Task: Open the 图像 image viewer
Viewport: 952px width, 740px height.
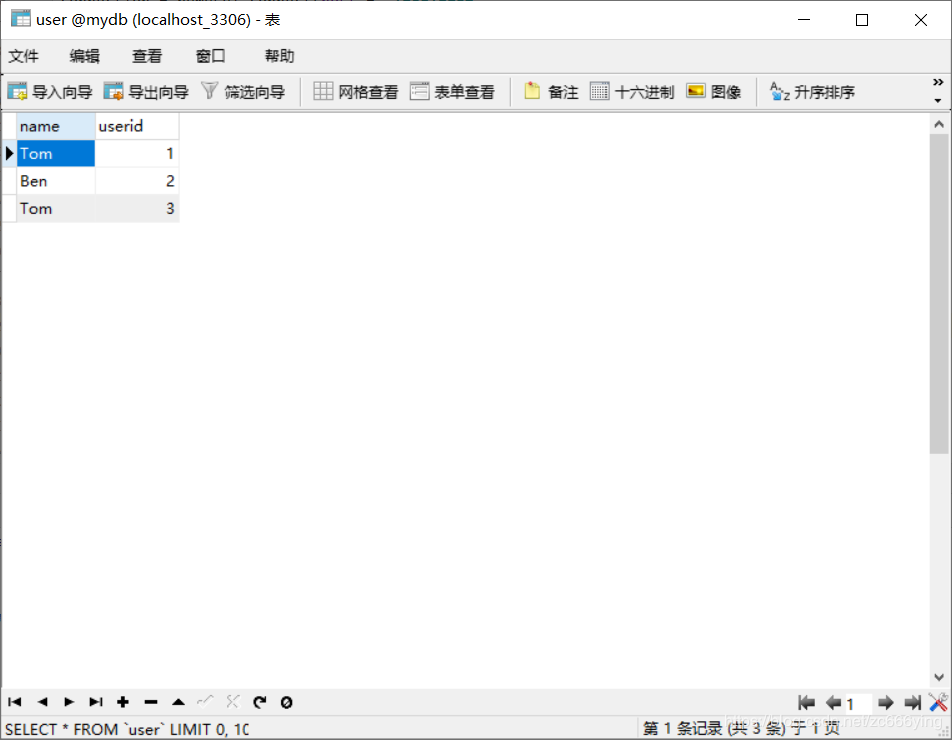Action: click(714, 92)
